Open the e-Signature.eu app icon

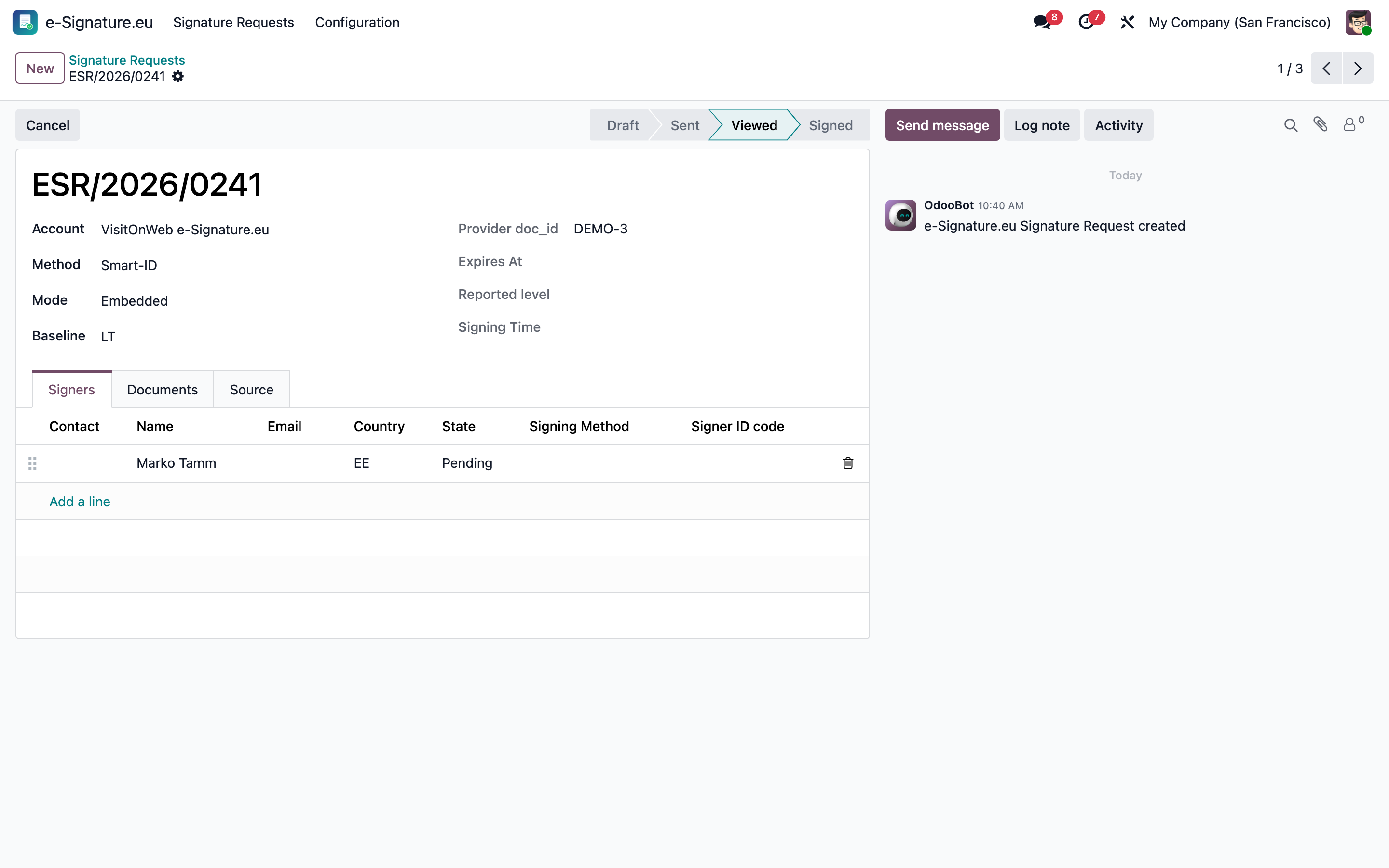pyautogui.click(x=25, y=22)
